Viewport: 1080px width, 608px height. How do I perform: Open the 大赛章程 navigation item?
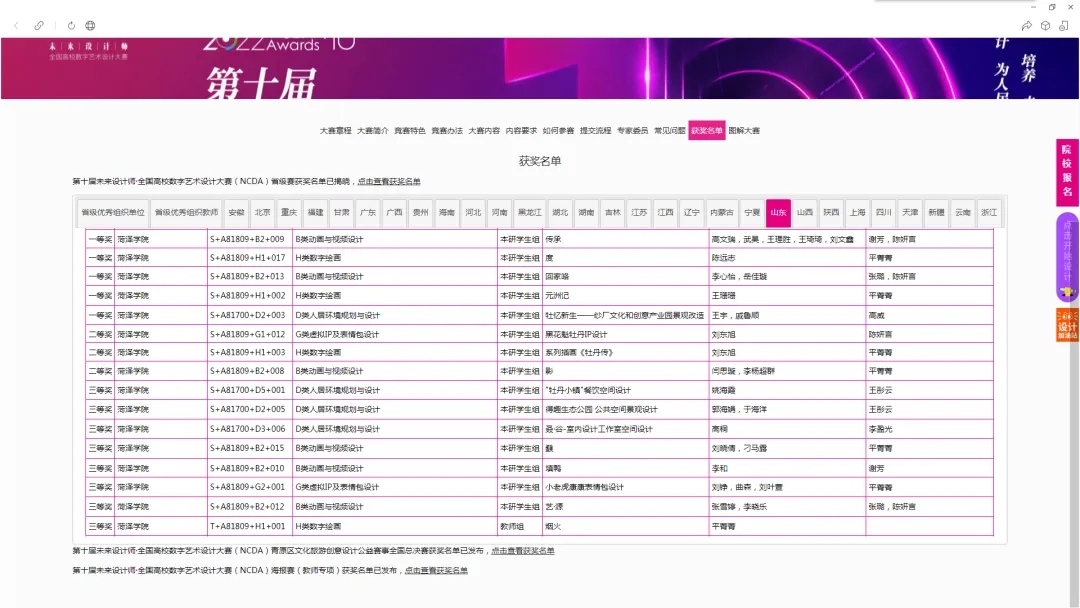[x=336, y=130]
